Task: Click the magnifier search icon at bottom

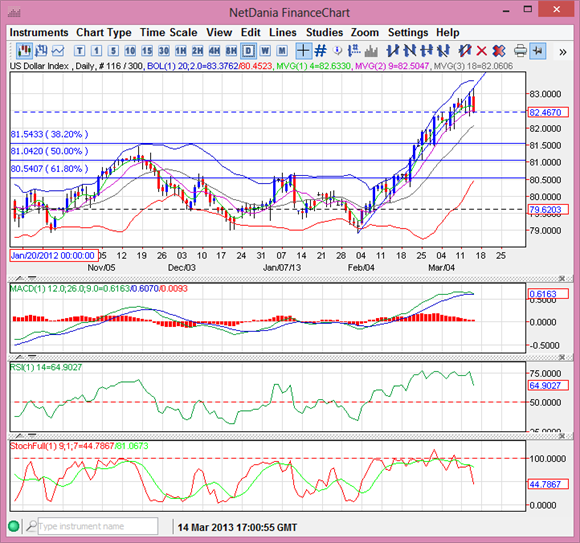Action: (x=32, y=526)
